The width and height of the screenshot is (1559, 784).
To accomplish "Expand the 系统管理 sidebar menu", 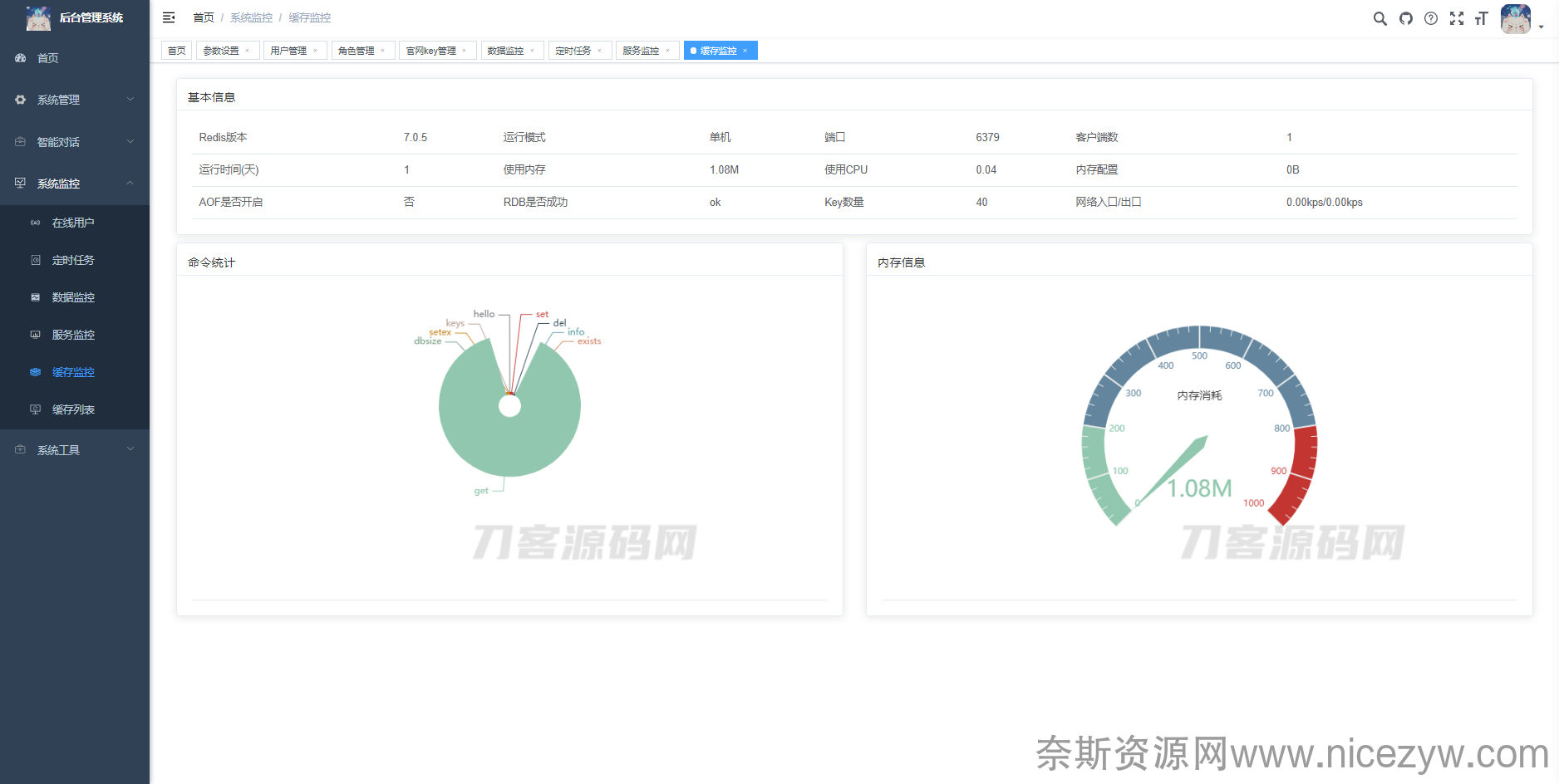I will click(x=74, y=100).
